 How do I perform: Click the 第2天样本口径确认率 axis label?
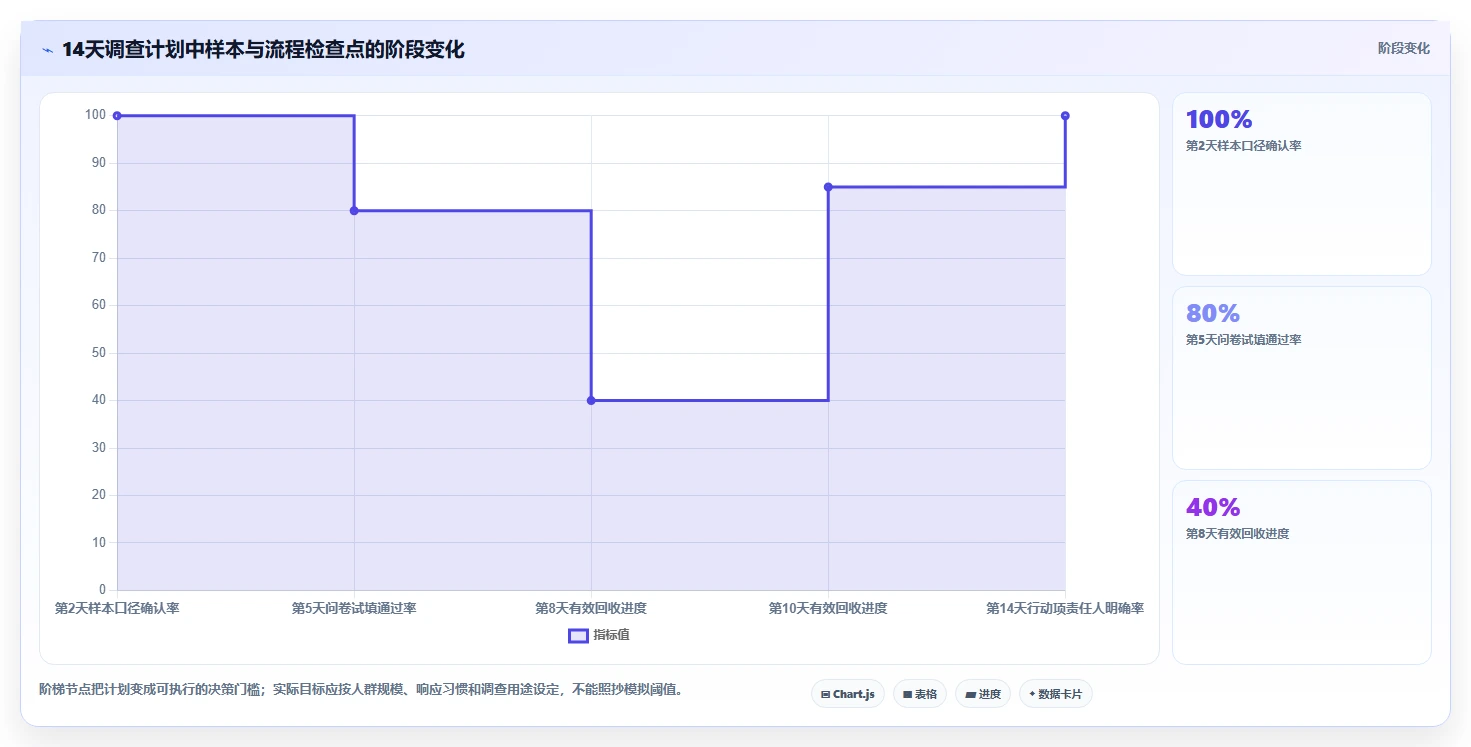117,608
